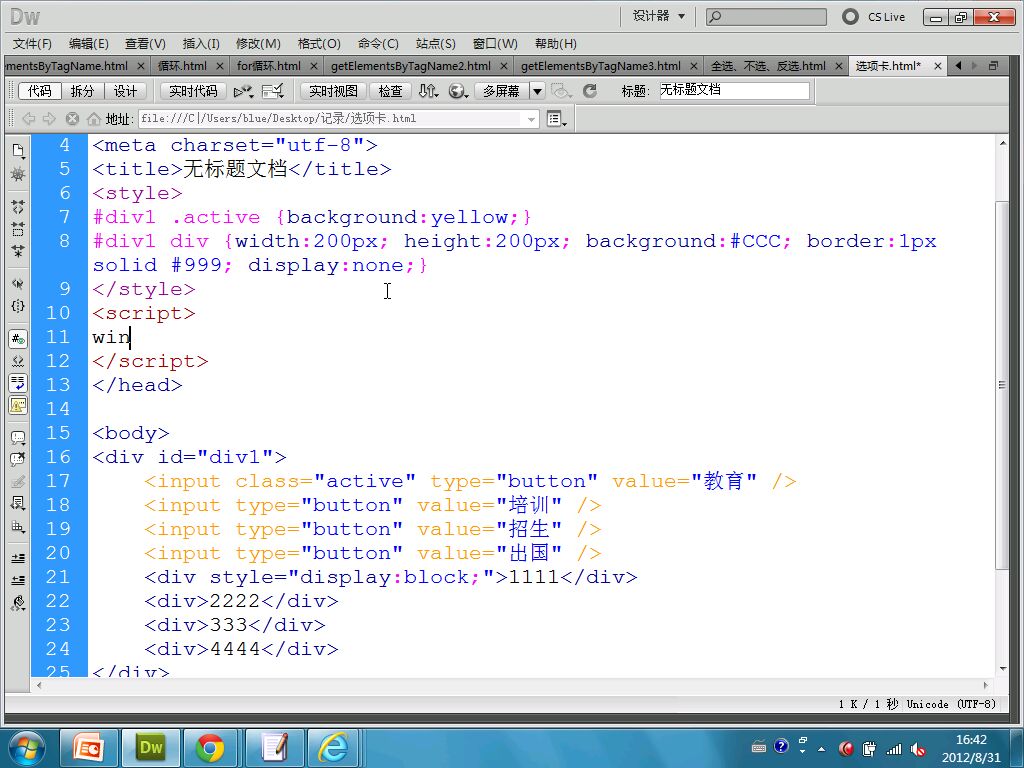Toggle 实时代码 (Live Code)
This screenshot has width=1024, height=768.
(x=193, y=91)
